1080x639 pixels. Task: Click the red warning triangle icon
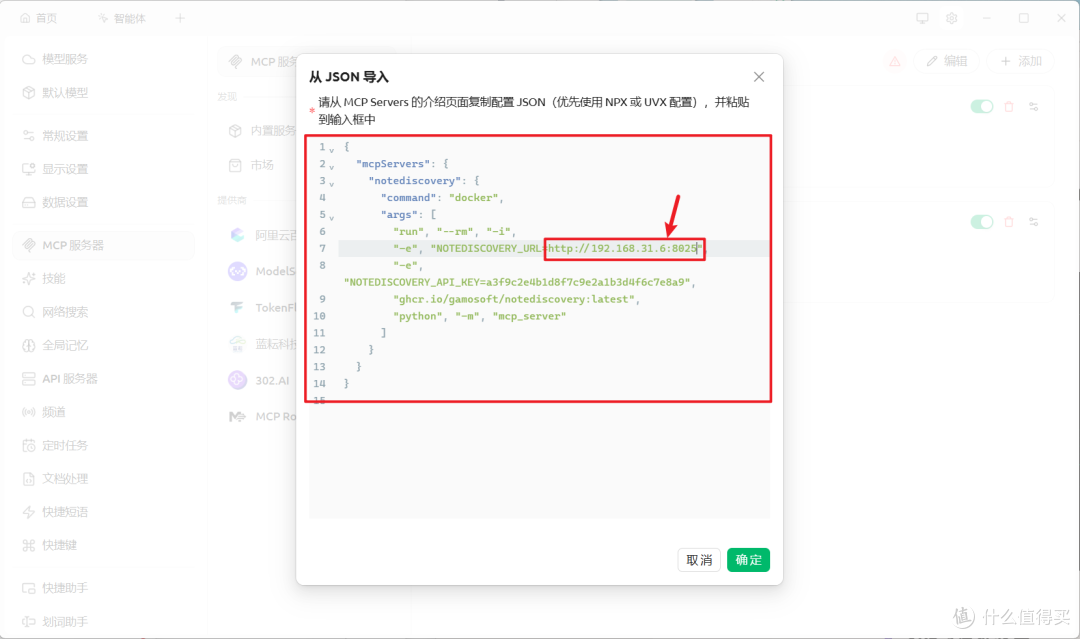pyautogui.click(x=895, y=61)
